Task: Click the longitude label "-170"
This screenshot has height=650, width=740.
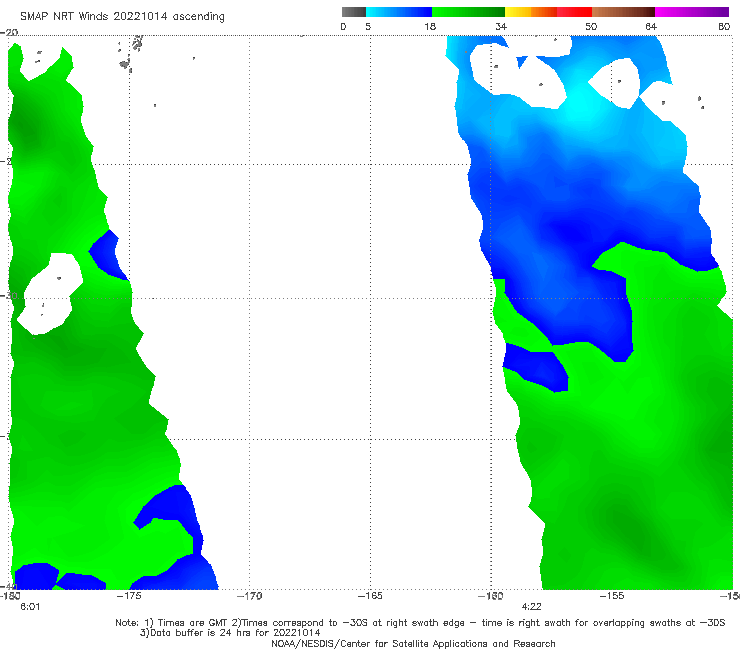Action: (x=250, y=596)
